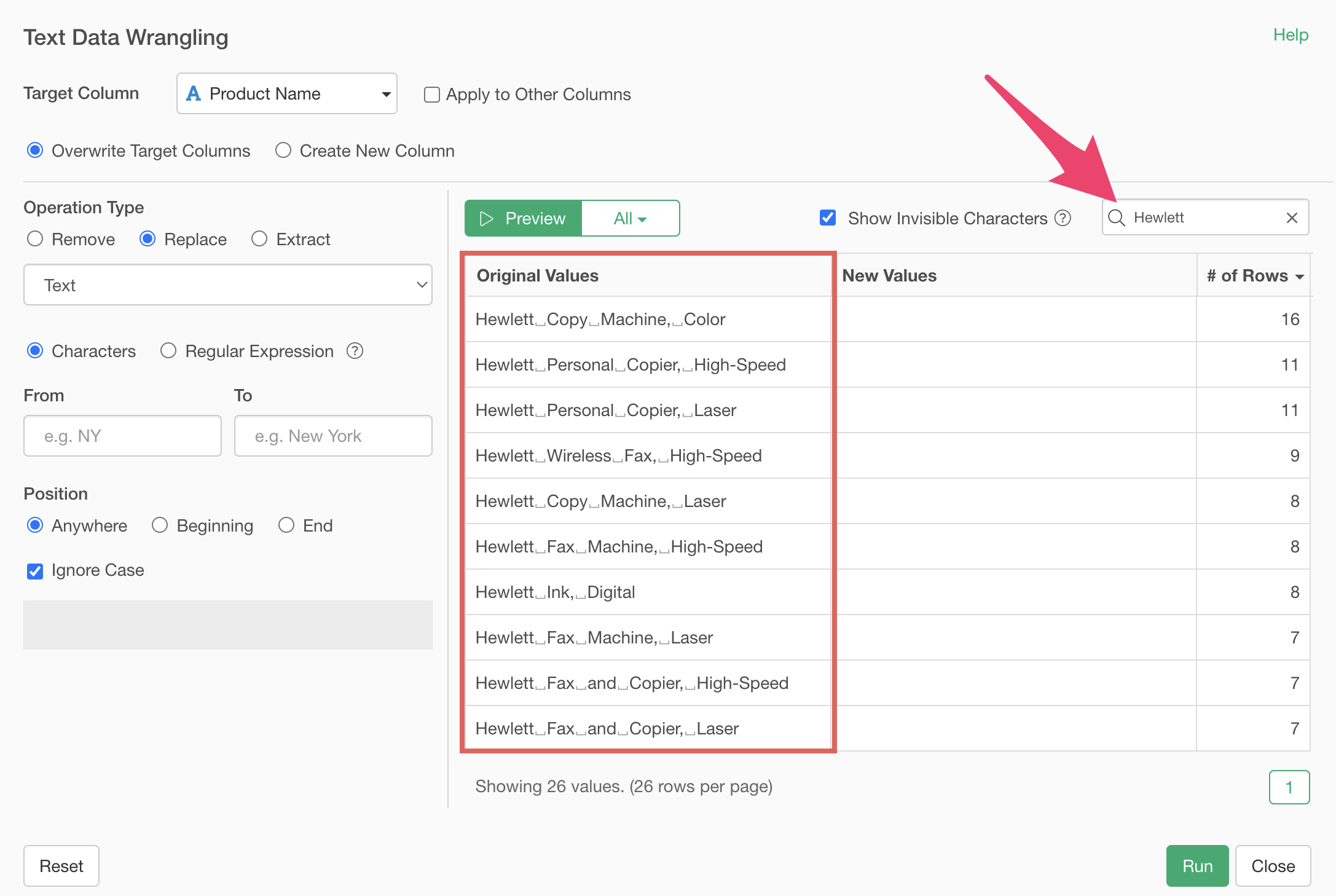Image resolution: width=1336 pixels, height=896 pixels.
Task: Go to page 1 of results
Action: click(x=1289, y=787)
